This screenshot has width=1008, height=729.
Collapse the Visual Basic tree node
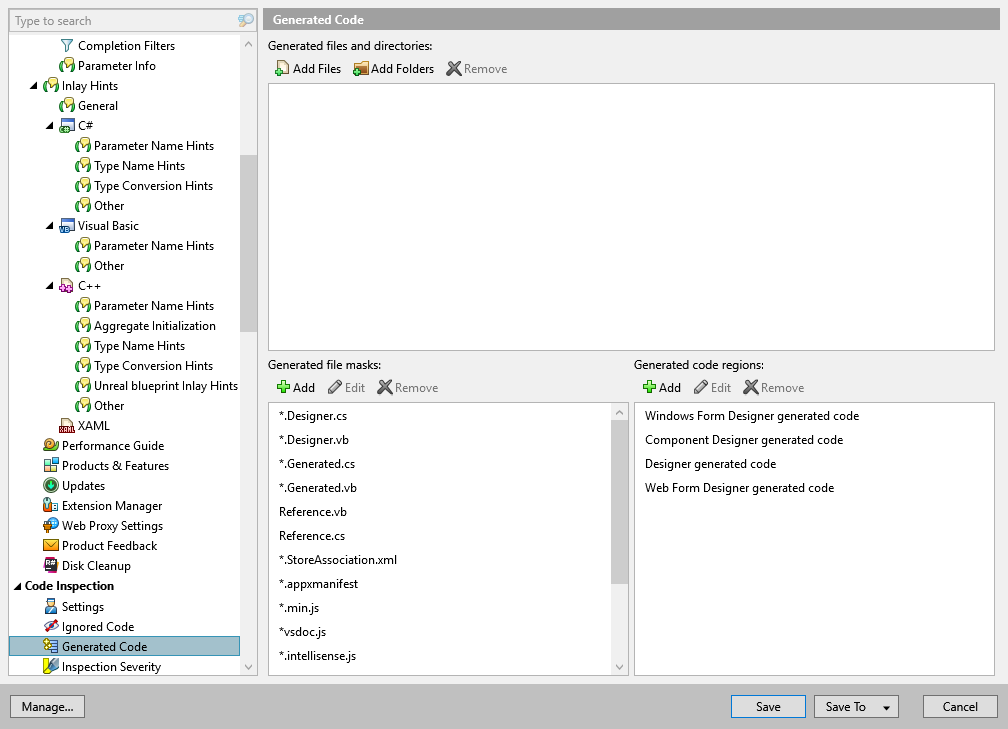pos(50,226)
